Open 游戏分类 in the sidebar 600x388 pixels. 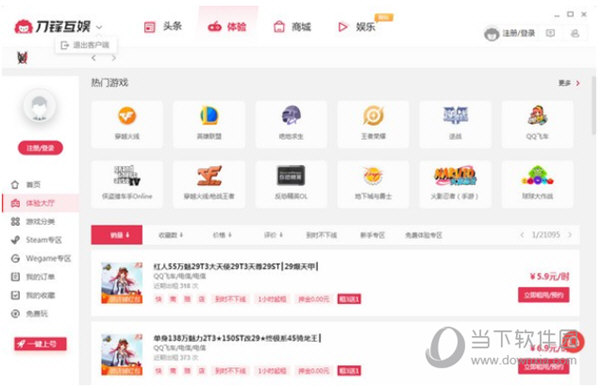click(40, 221)
